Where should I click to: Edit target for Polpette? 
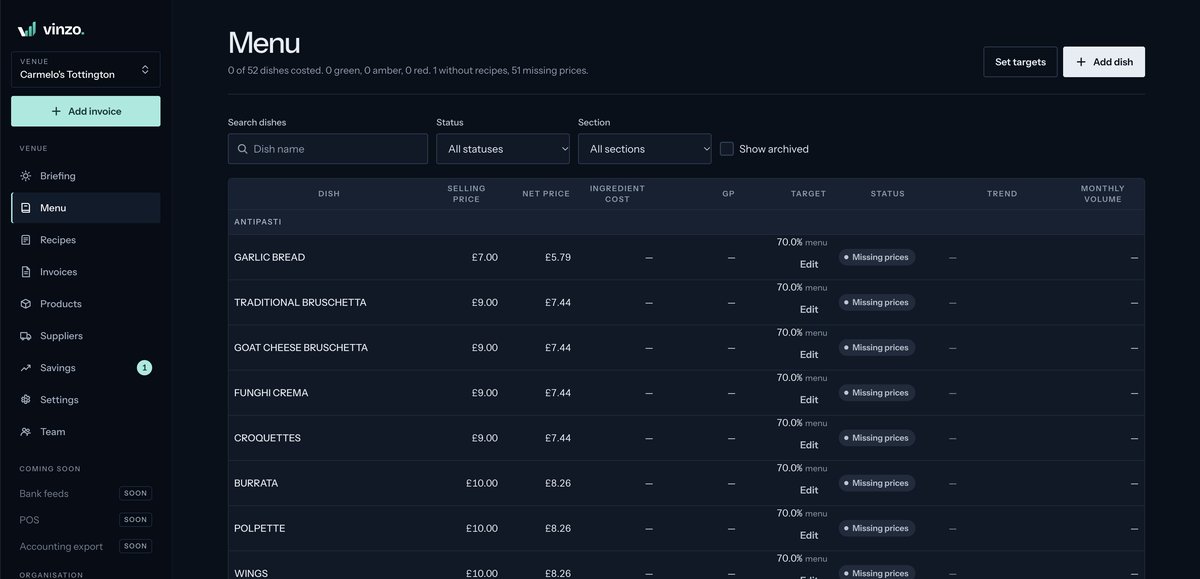[x=809, y=535]
